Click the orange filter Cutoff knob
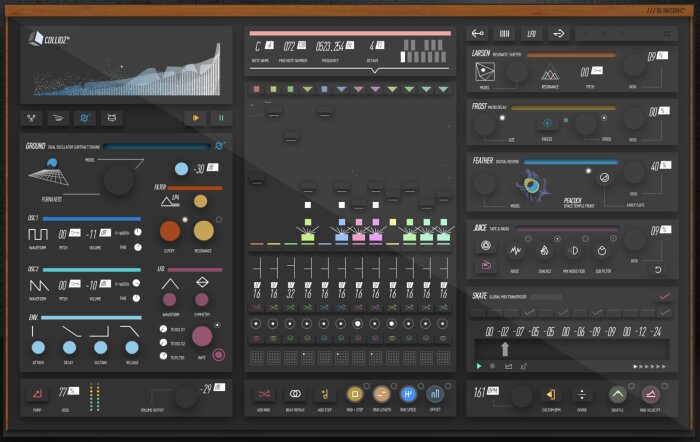The height and width of the screenshot is (442, 700). 170,231
